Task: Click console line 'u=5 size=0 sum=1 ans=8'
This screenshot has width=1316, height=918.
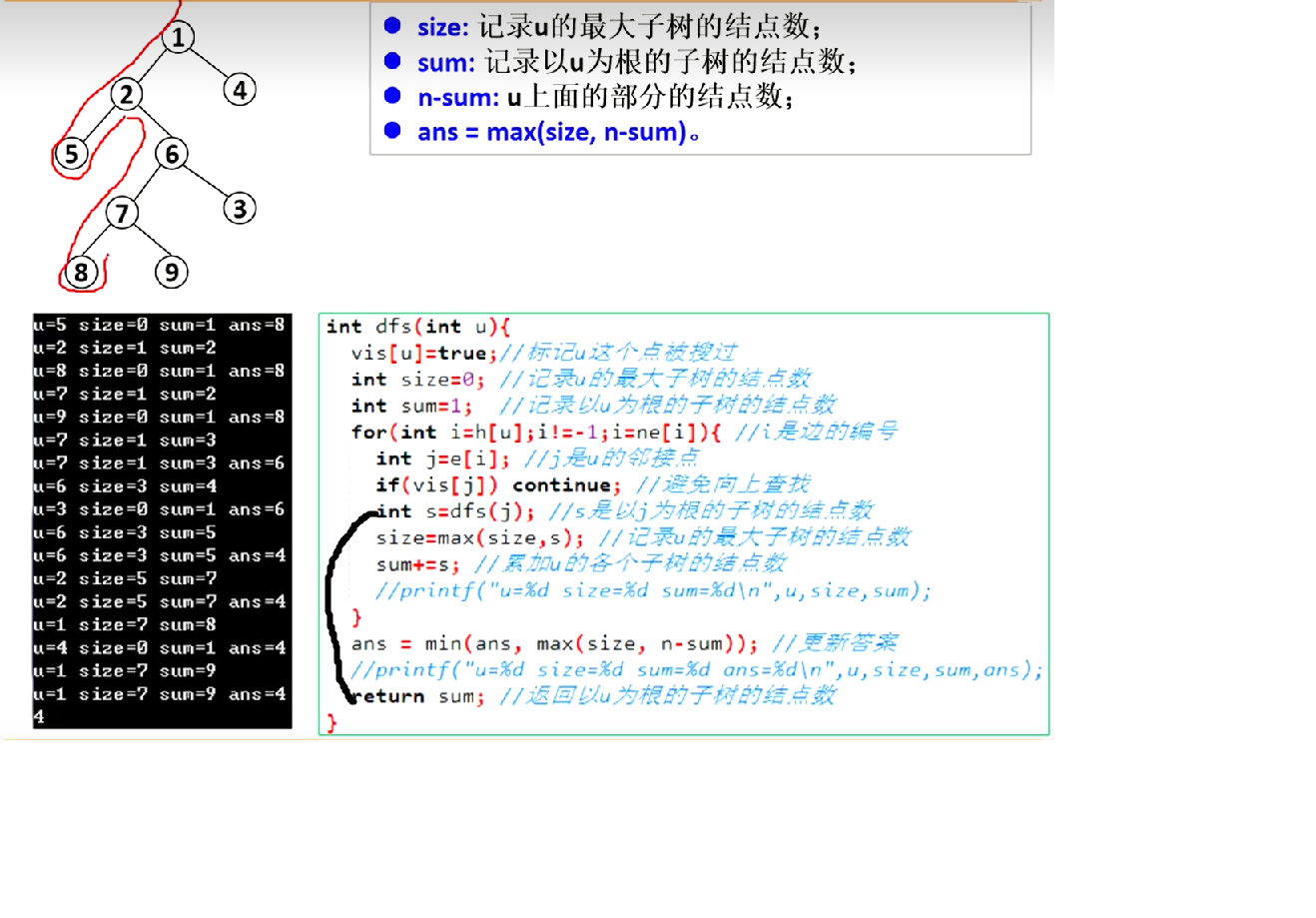Action: pos(160,325)
